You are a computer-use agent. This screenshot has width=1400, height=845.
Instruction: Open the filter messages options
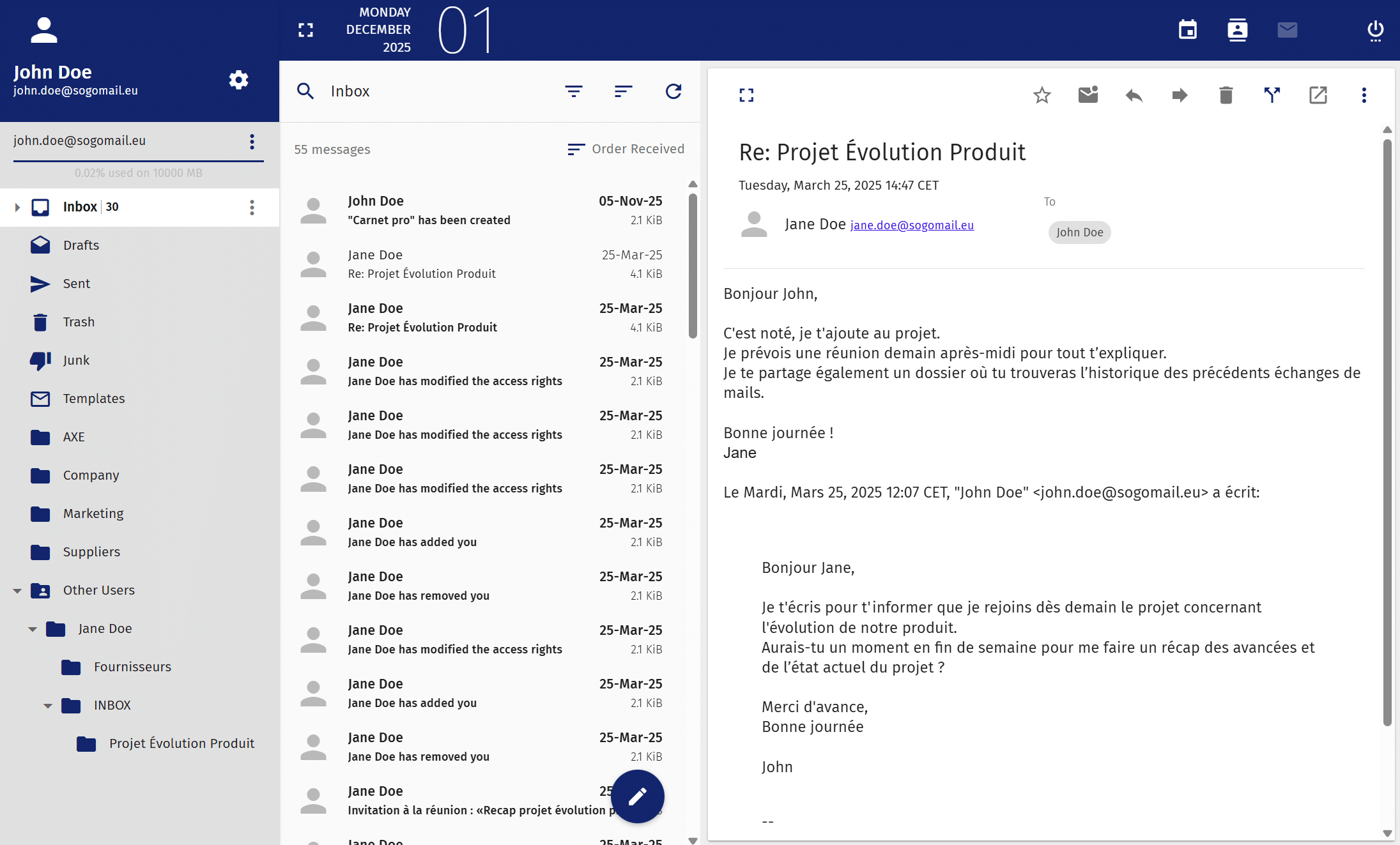[573, 91]
